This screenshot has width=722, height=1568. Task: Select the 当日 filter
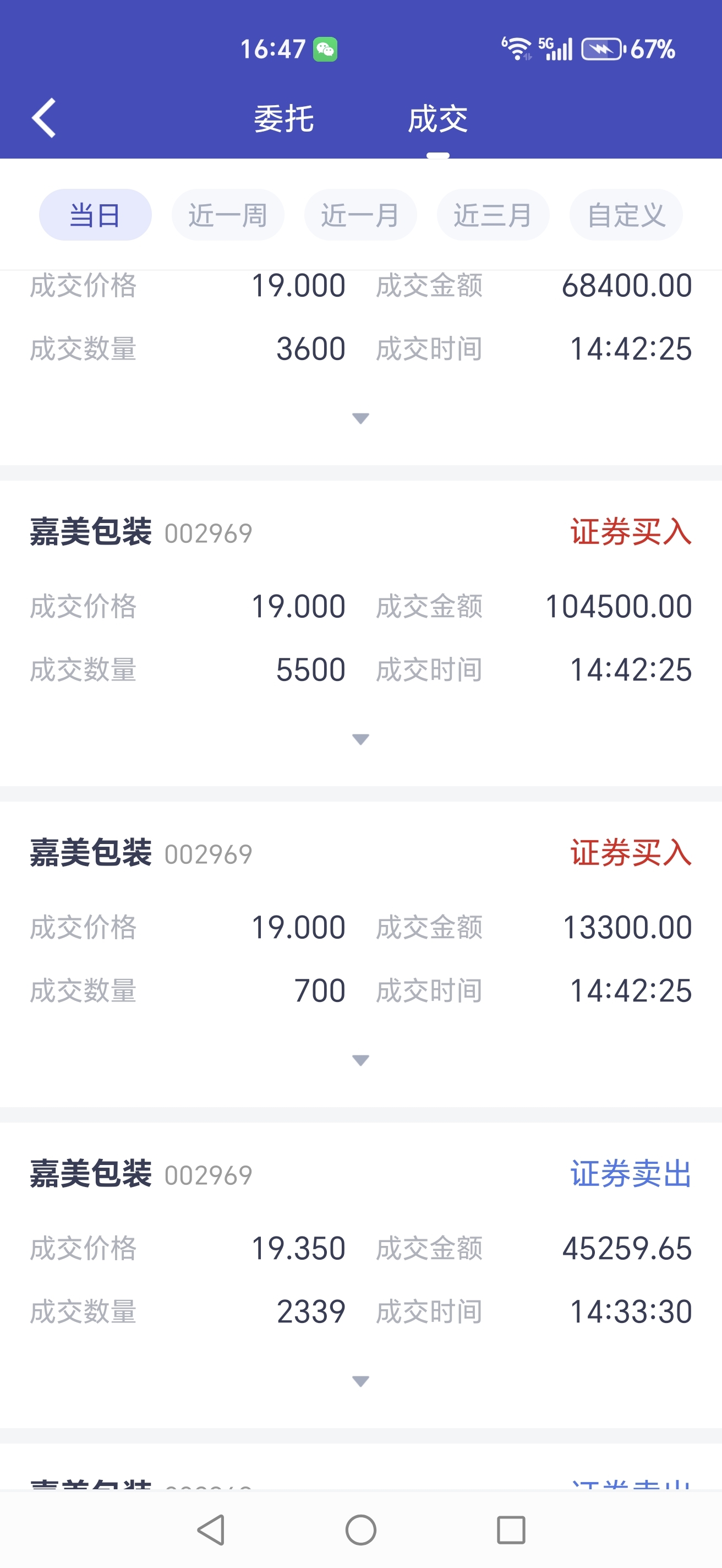[96, 215]
